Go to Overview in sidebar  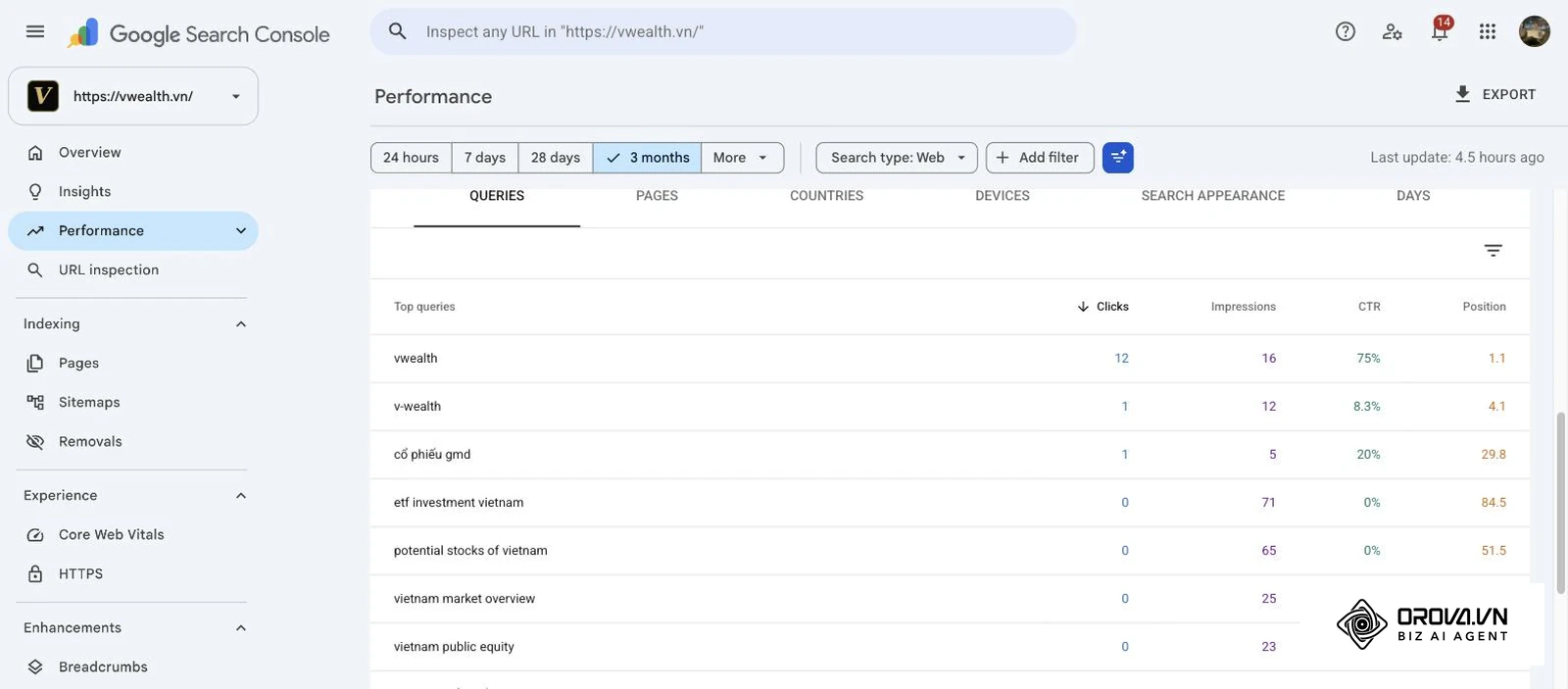(x=133, y=153)
